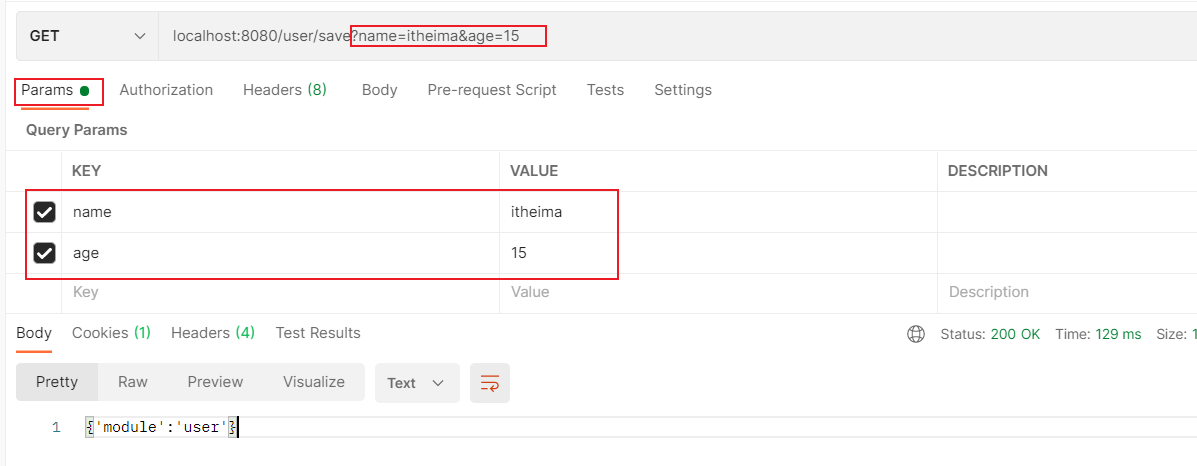The width and height of the screenshot is (1197, 466).
Task: Switch to the Authorization tab
Action: coord(166,90)
